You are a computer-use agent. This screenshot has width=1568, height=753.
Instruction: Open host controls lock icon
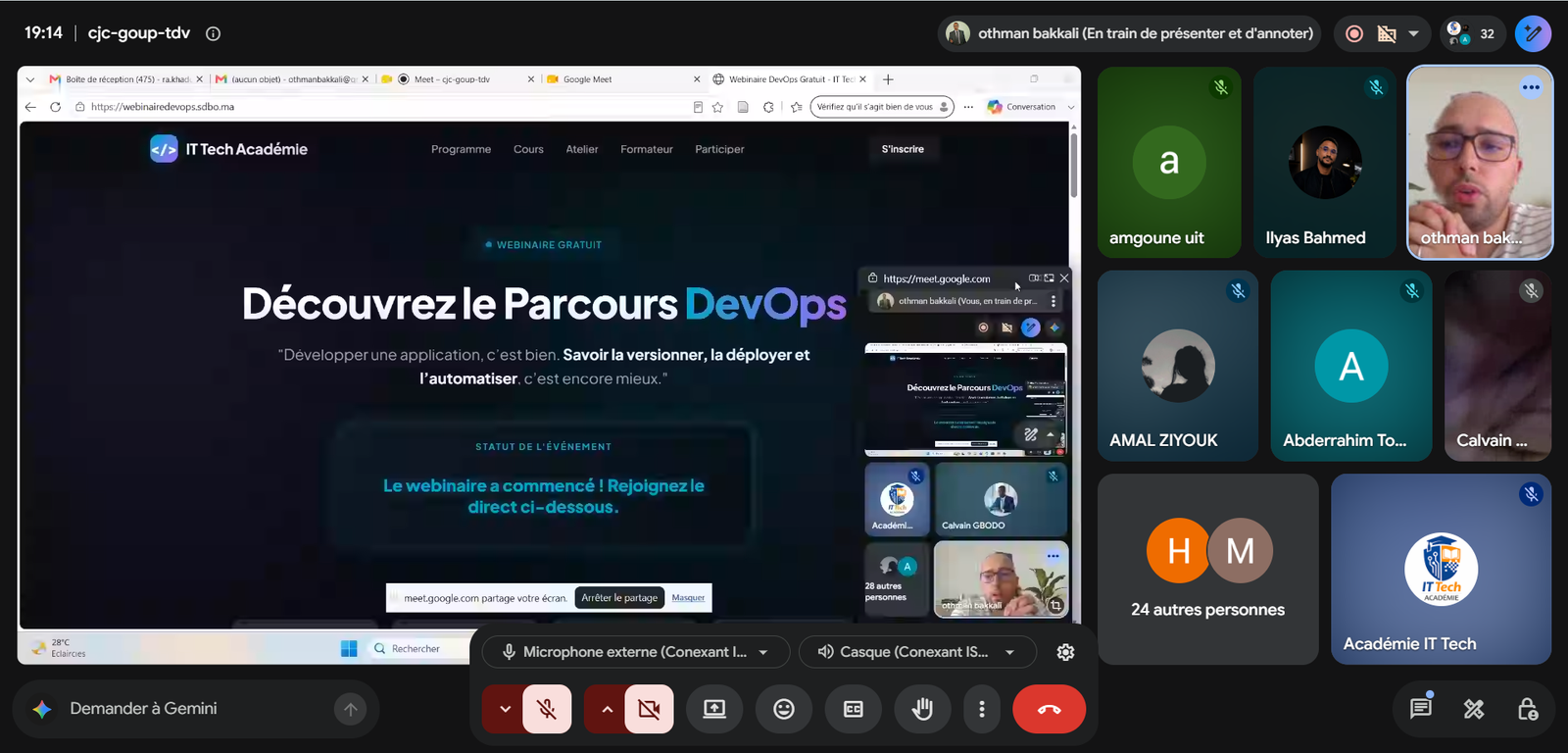pyautogui.click(x=1528, y=709)
